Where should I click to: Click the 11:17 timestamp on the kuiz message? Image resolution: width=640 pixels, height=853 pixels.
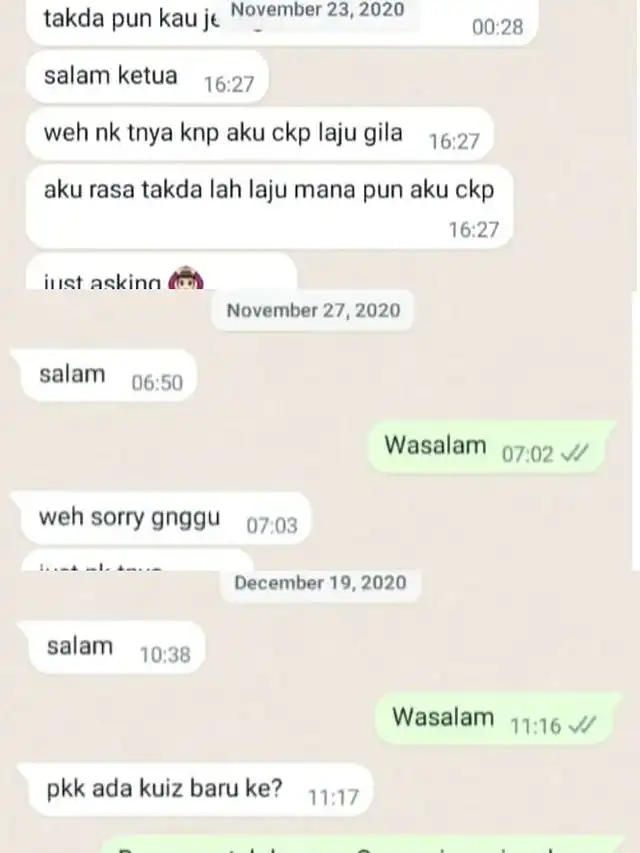[334, 797]
